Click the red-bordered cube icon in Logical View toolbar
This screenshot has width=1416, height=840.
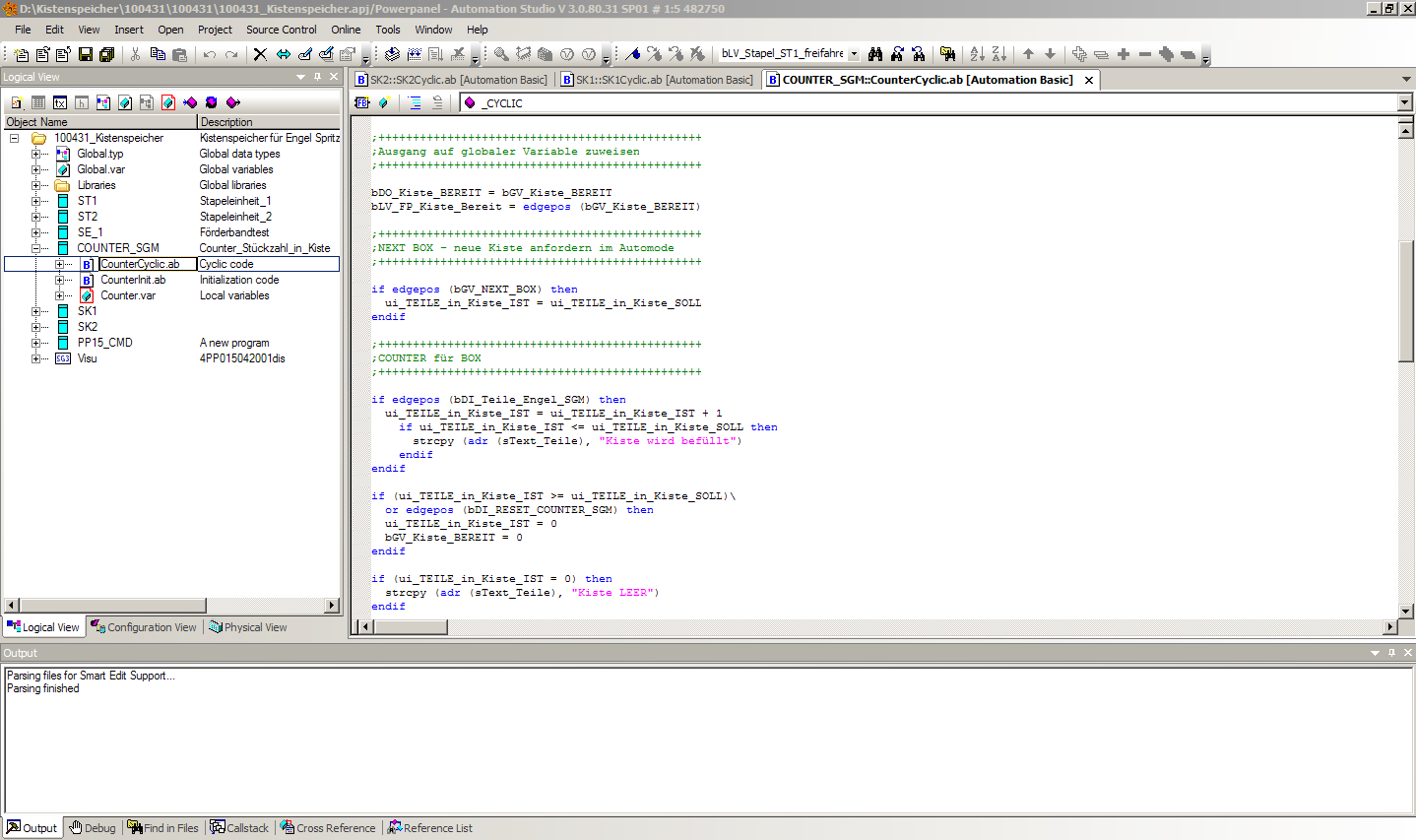168,102
